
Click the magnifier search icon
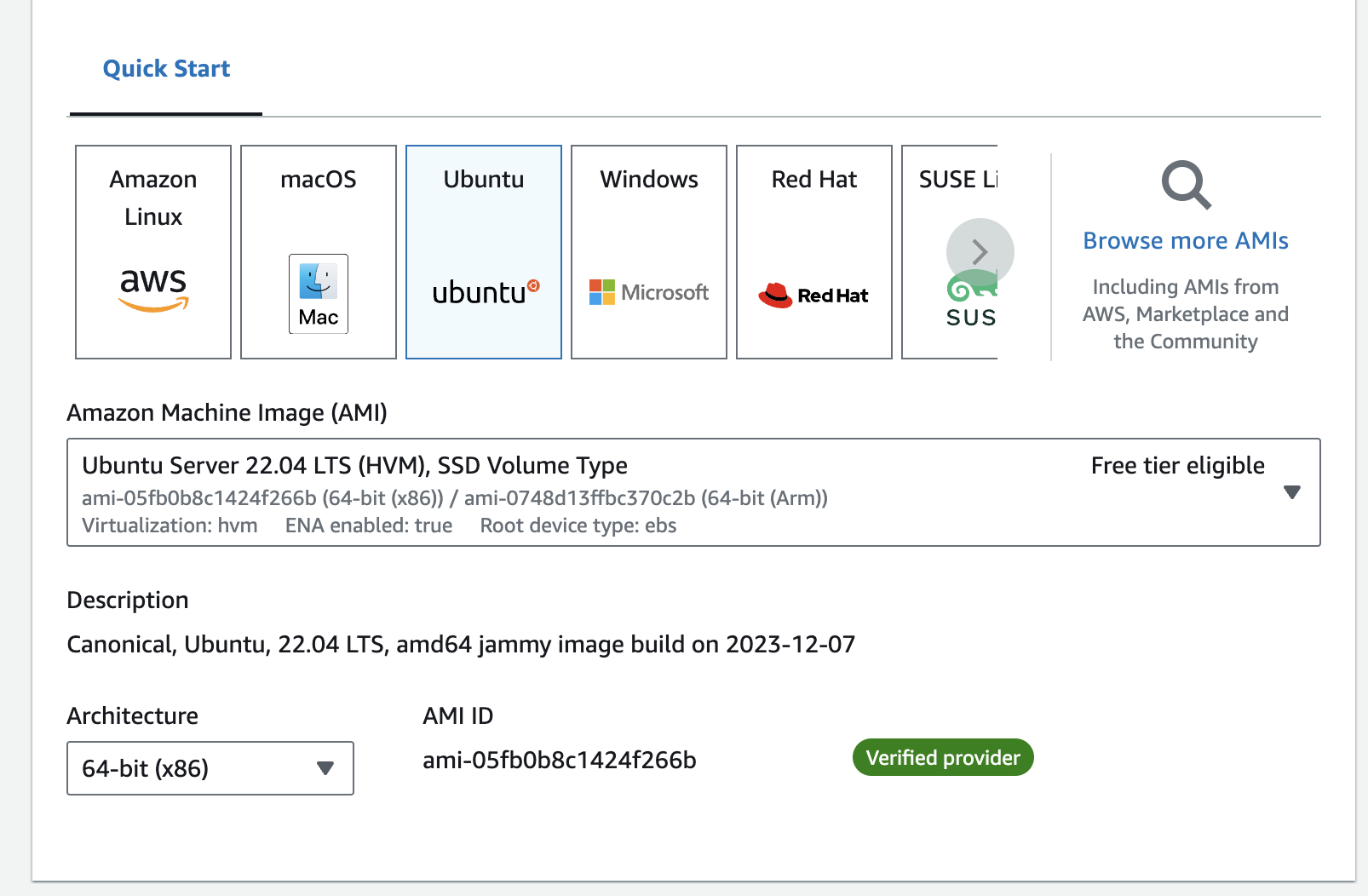1186,185
